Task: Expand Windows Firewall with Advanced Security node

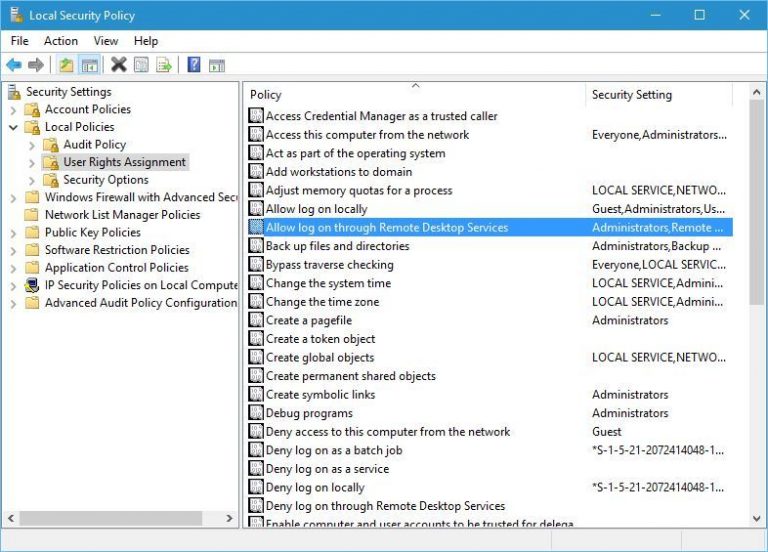Action: point(14,198)
